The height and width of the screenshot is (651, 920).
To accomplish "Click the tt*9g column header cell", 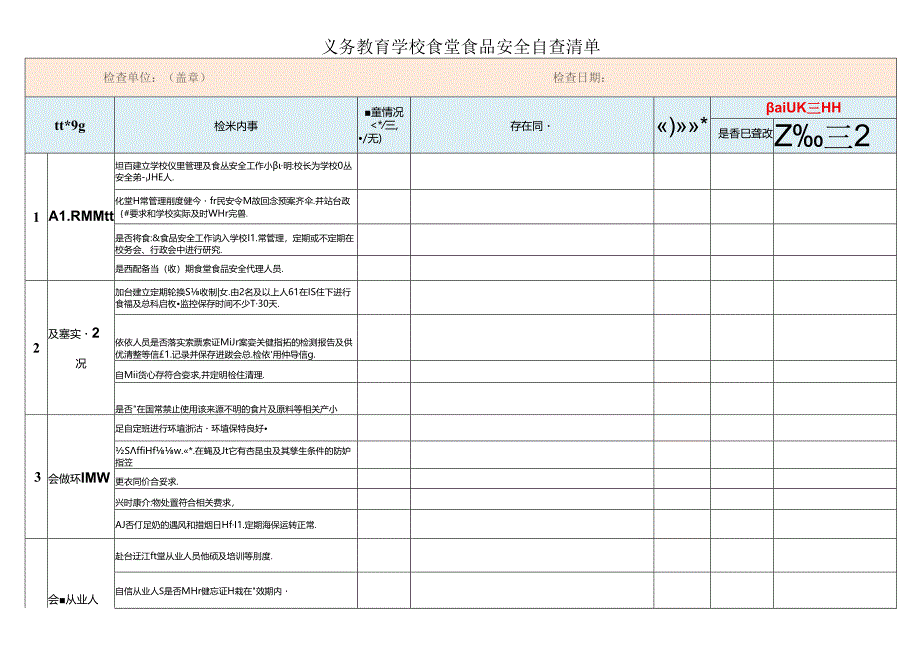I will pos(60,128).
